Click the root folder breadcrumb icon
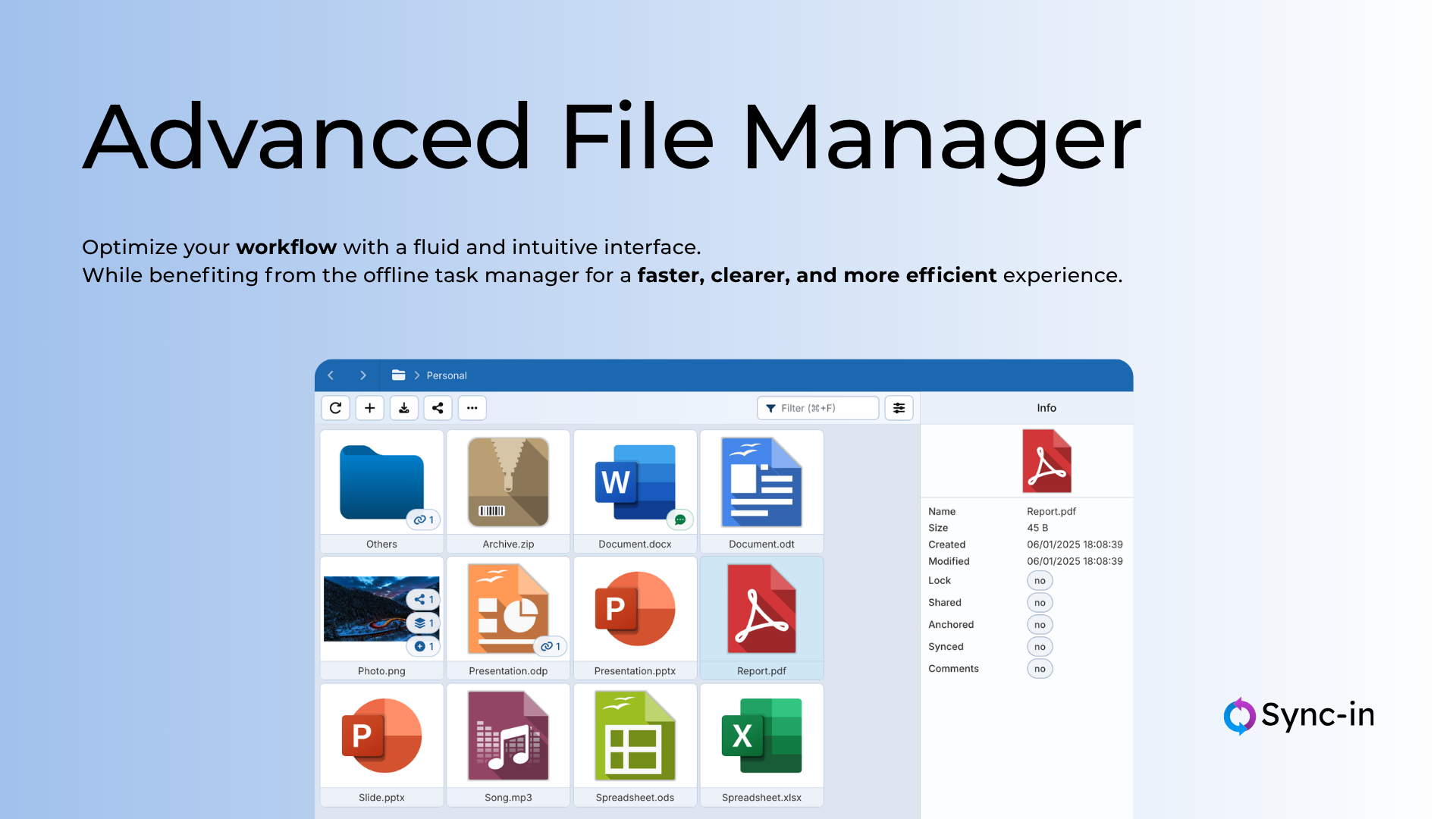Image resolution: width=1456 pixels, height=819 pixels. click(398, 375)
